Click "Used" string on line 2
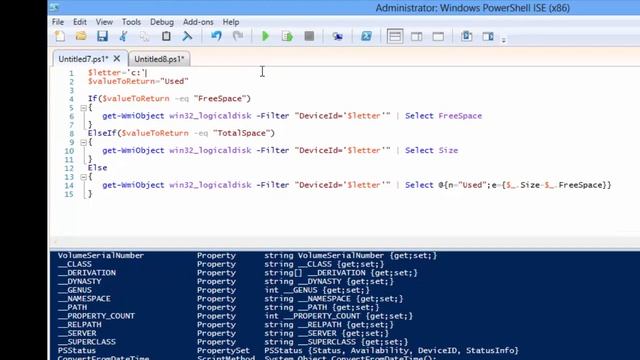 tap(174, 81)
